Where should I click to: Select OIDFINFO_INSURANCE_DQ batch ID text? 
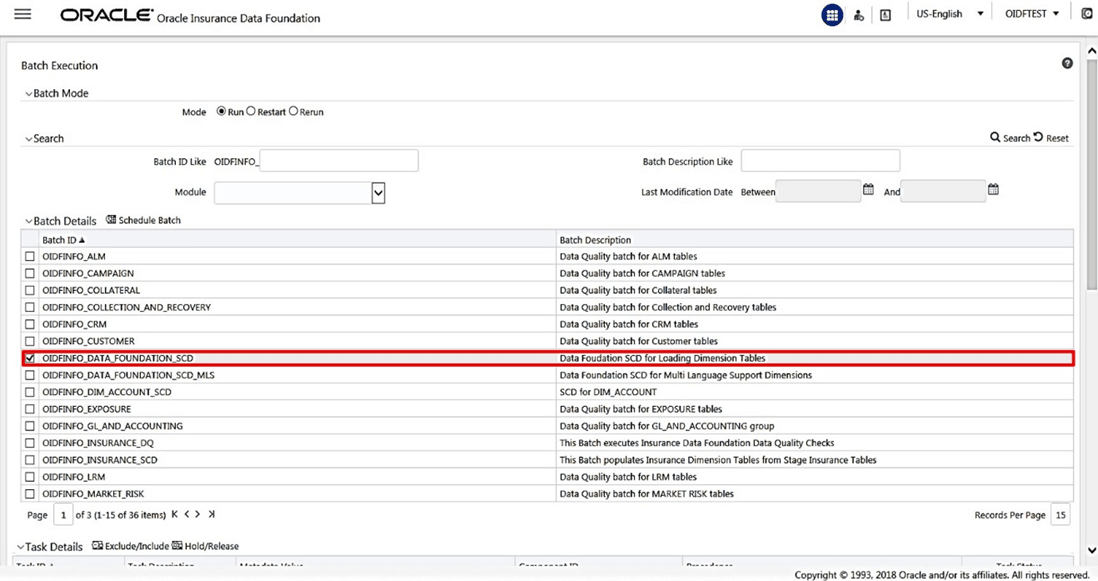(x=97, y=443)
